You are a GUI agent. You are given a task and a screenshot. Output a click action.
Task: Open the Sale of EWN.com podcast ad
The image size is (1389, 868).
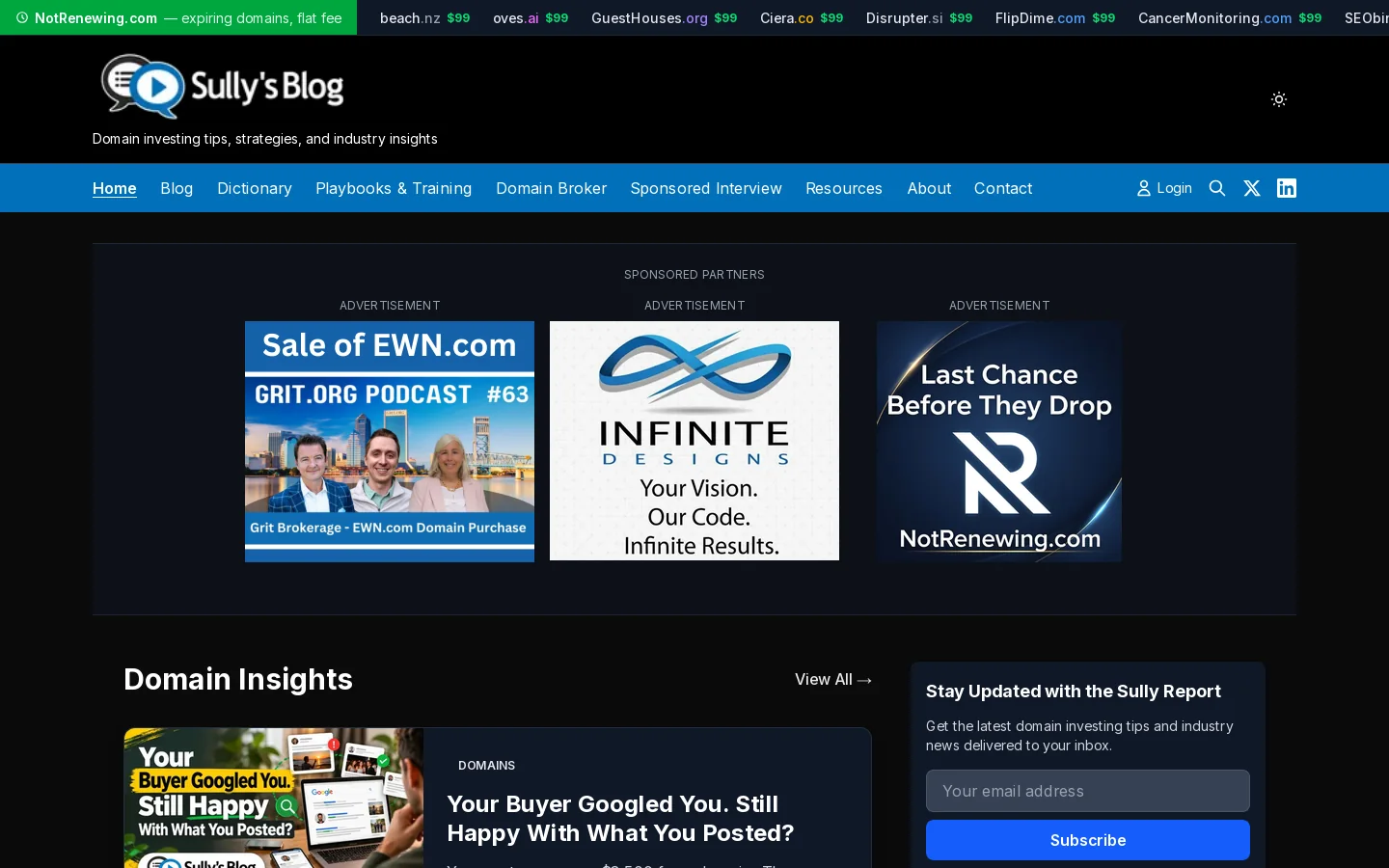pos(390,442)
